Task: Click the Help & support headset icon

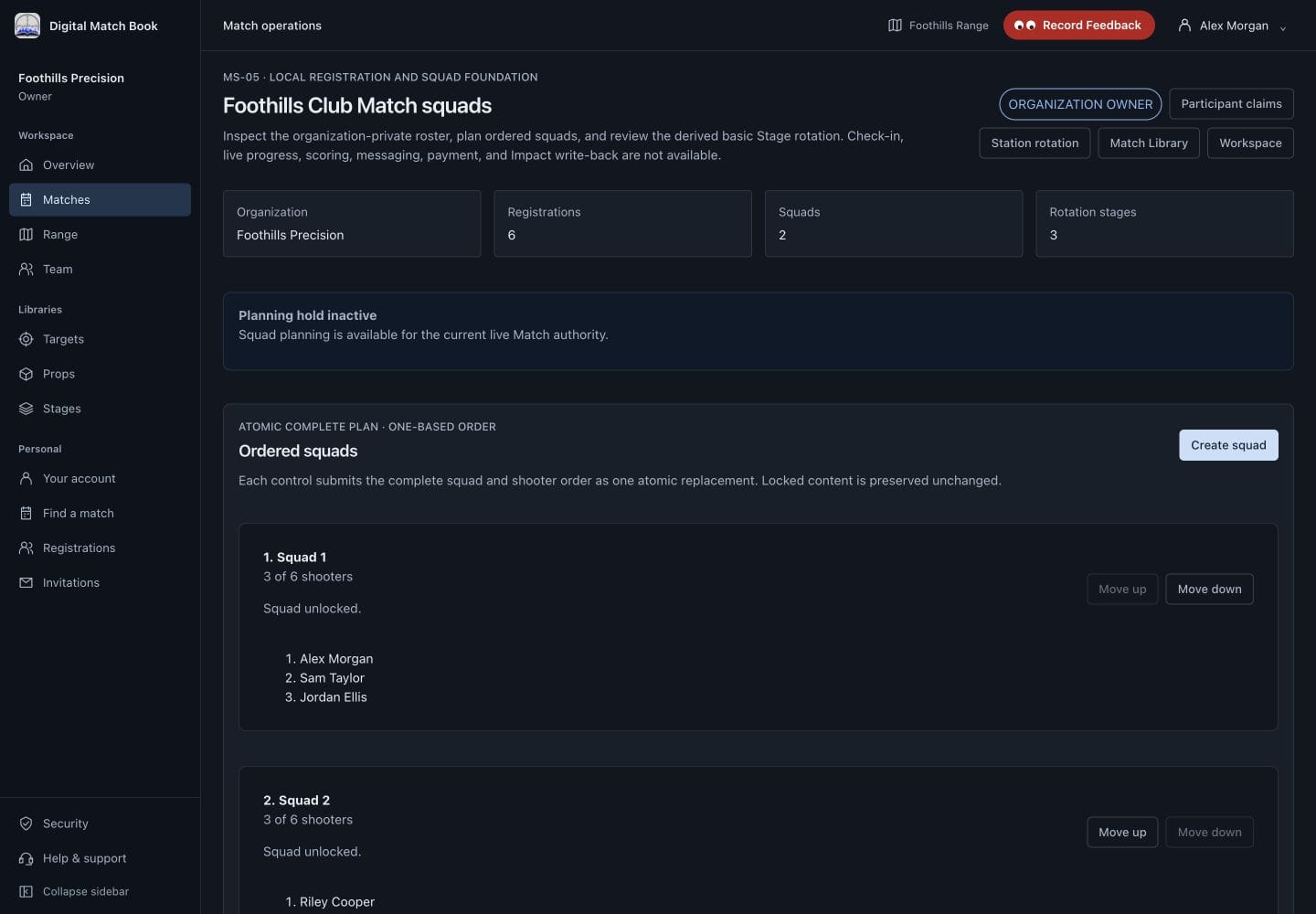Action: point(26,858)
